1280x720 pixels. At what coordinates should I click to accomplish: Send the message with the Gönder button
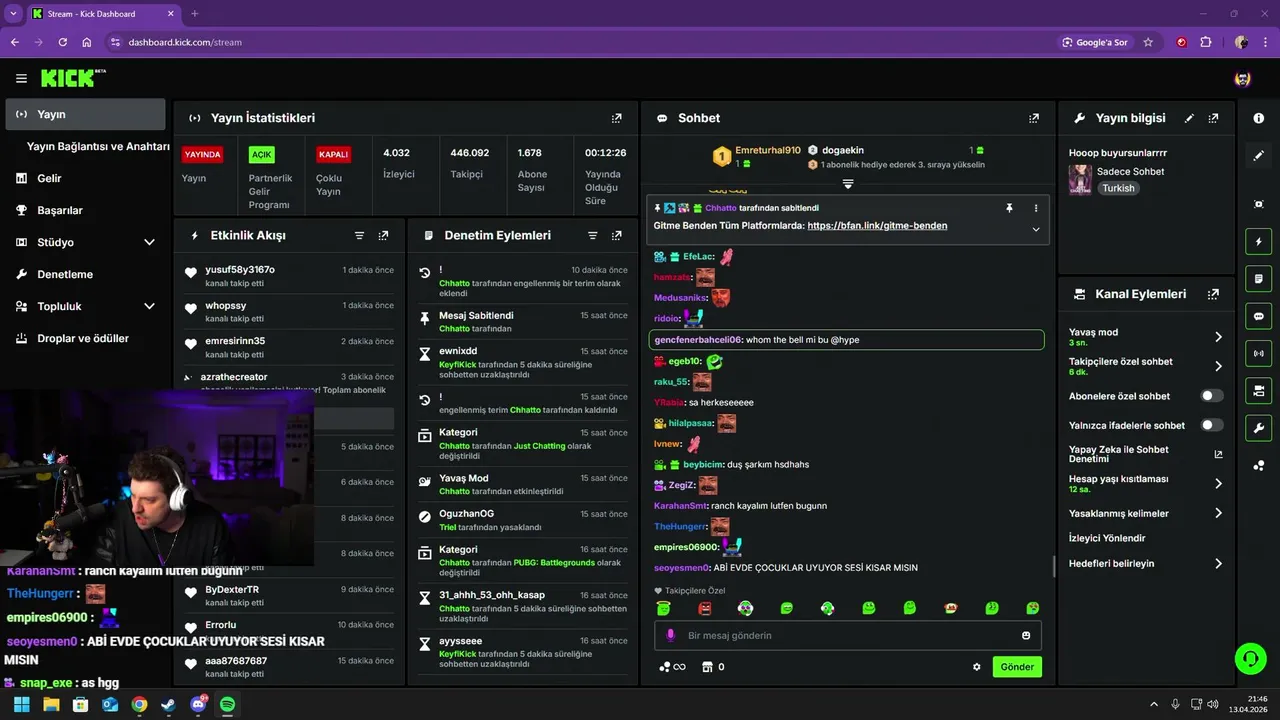[1017, 667]
